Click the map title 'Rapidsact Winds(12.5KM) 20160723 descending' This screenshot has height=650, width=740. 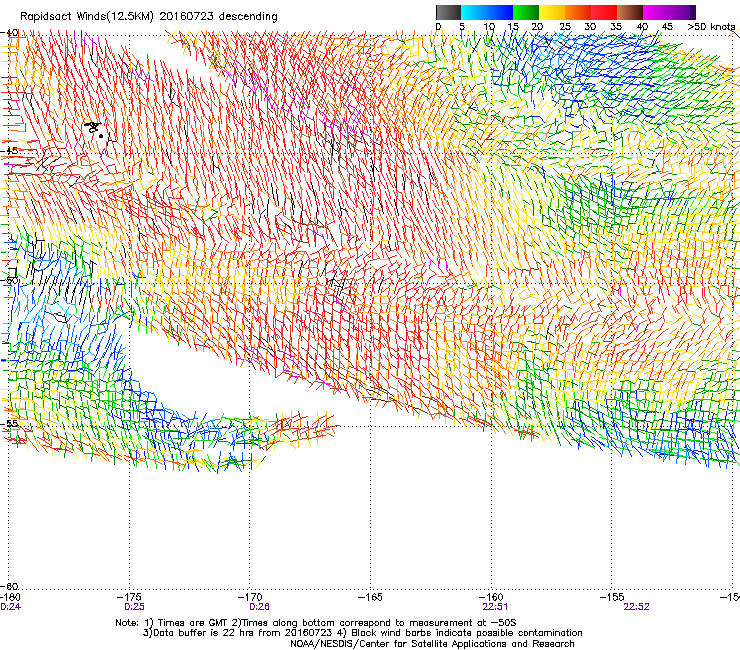pos(149,17)
